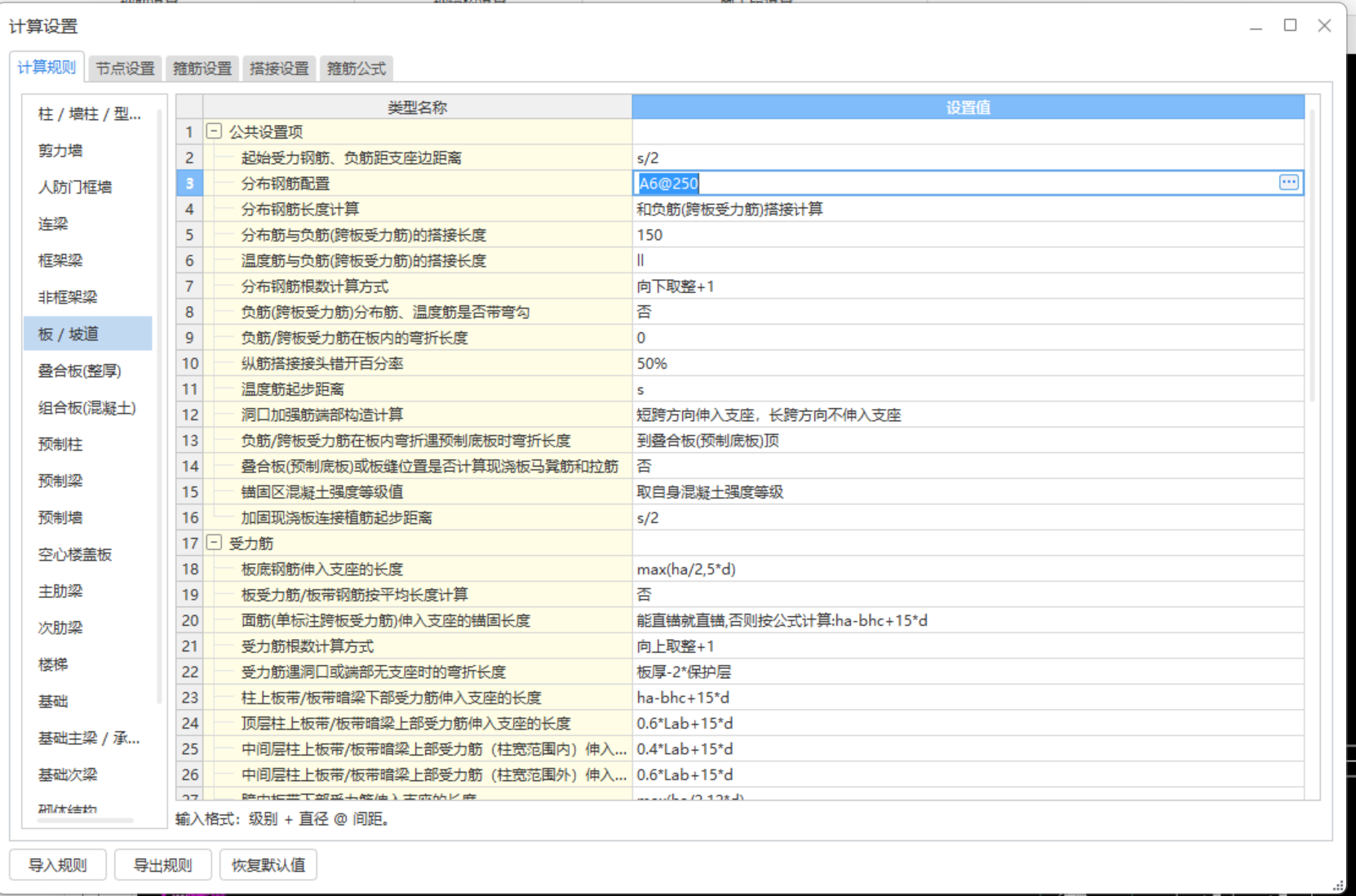The width and height of the screenshot is (1356, 896).
Task: Collapse the 受力筋 group
Action: pos(214,543)
